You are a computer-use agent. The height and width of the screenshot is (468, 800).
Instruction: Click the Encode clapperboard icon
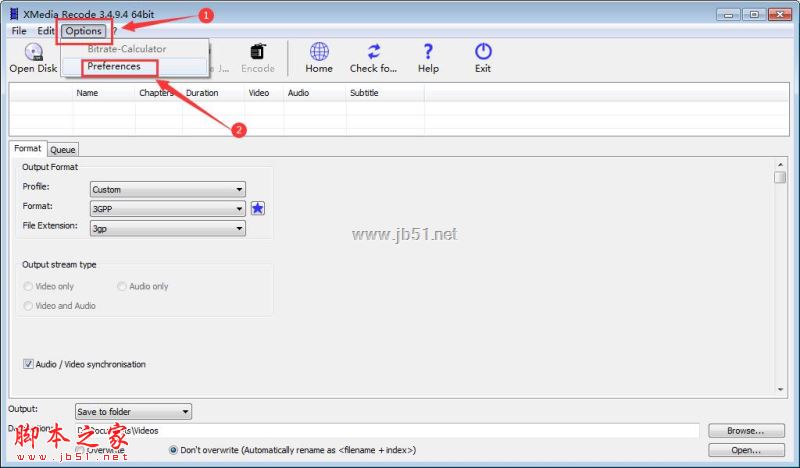(258, 52)
